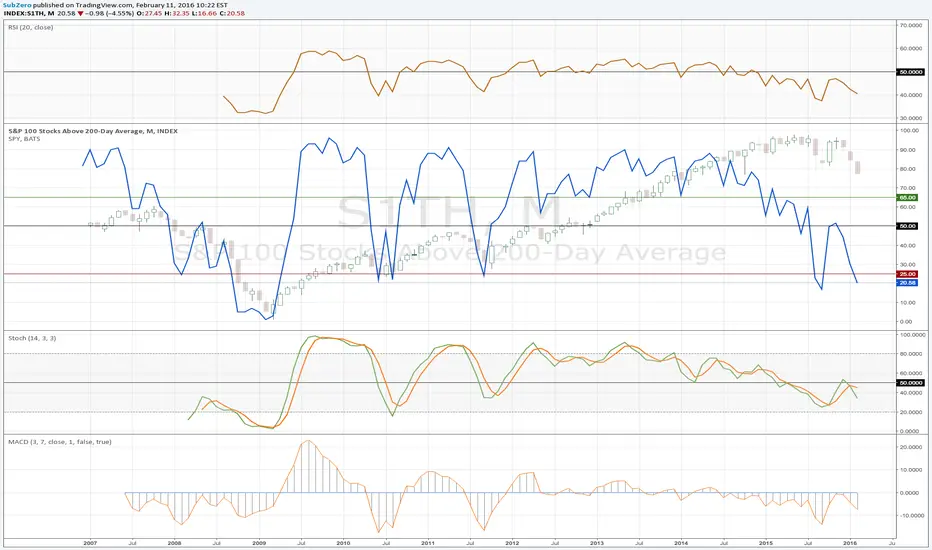
Task: Select the SPY, BATS comparison label
Action: [x=24, y=139]
